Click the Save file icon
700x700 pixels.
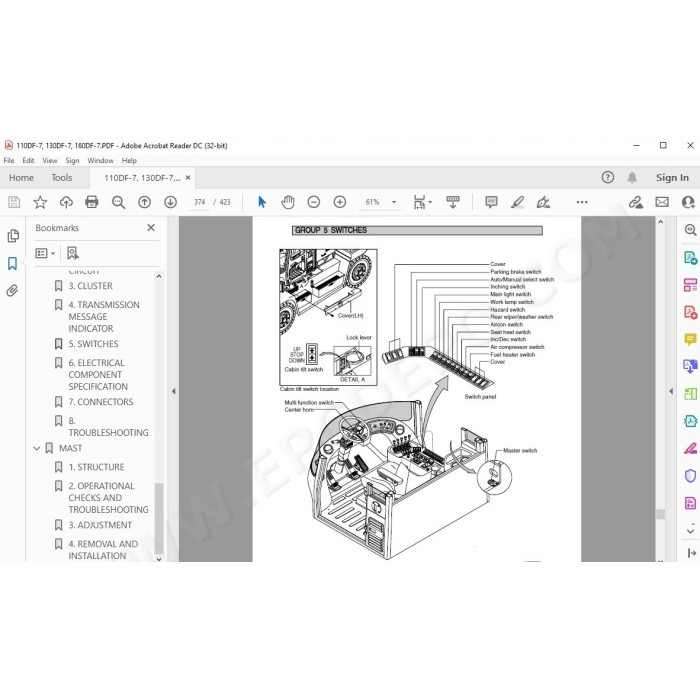tap(14, 202)
